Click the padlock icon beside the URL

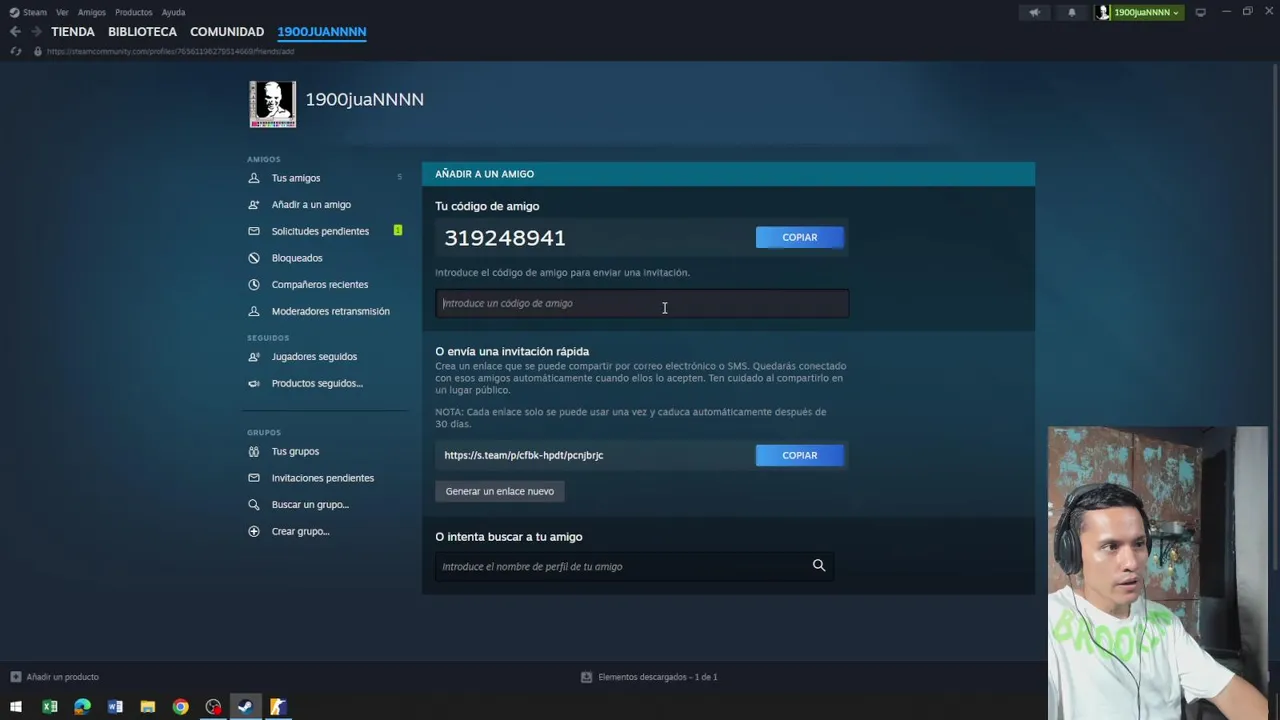[38, 51]
